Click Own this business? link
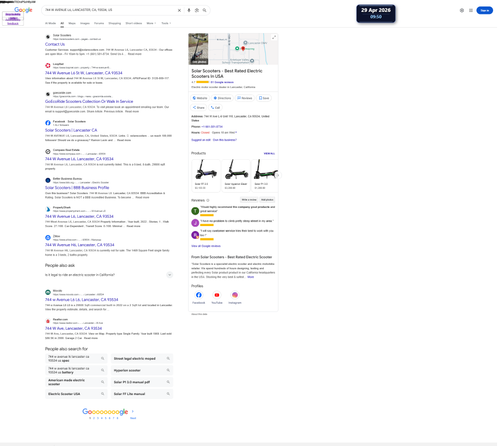The width and height of the screenshot is (500, 446). click(x=225, y=140)
